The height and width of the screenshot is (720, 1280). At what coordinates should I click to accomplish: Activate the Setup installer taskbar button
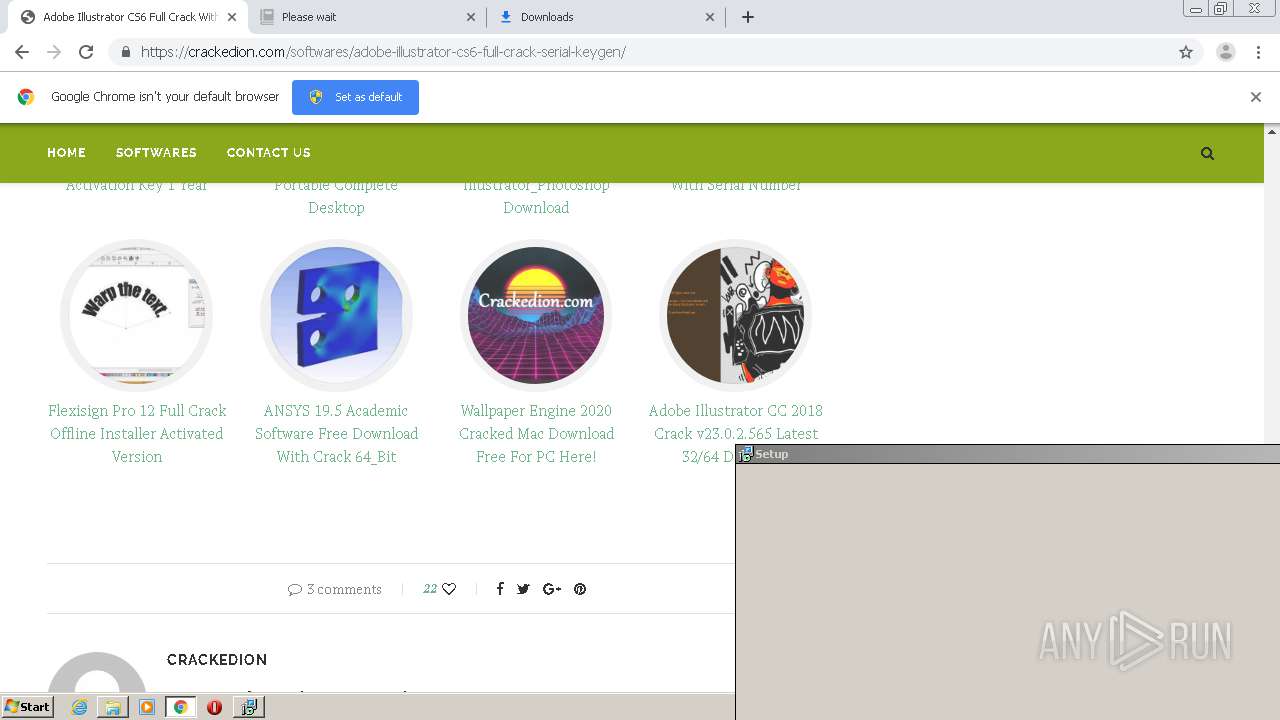pos(249,707)
